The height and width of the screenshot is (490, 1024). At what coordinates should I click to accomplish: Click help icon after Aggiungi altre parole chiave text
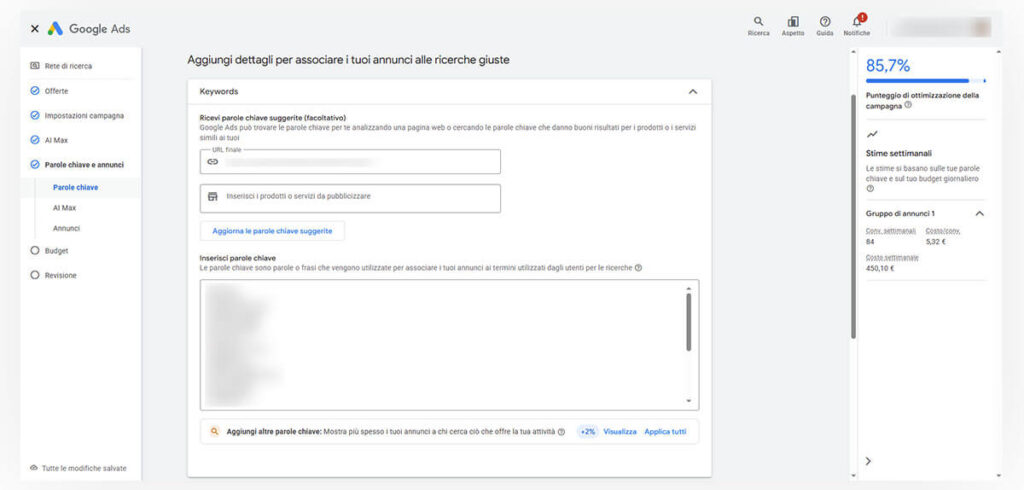[562, 432]
